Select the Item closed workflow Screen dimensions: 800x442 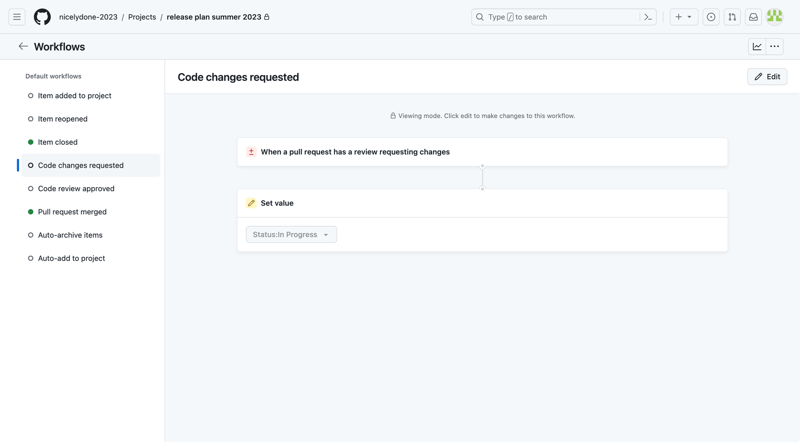(x=90, y=142)
